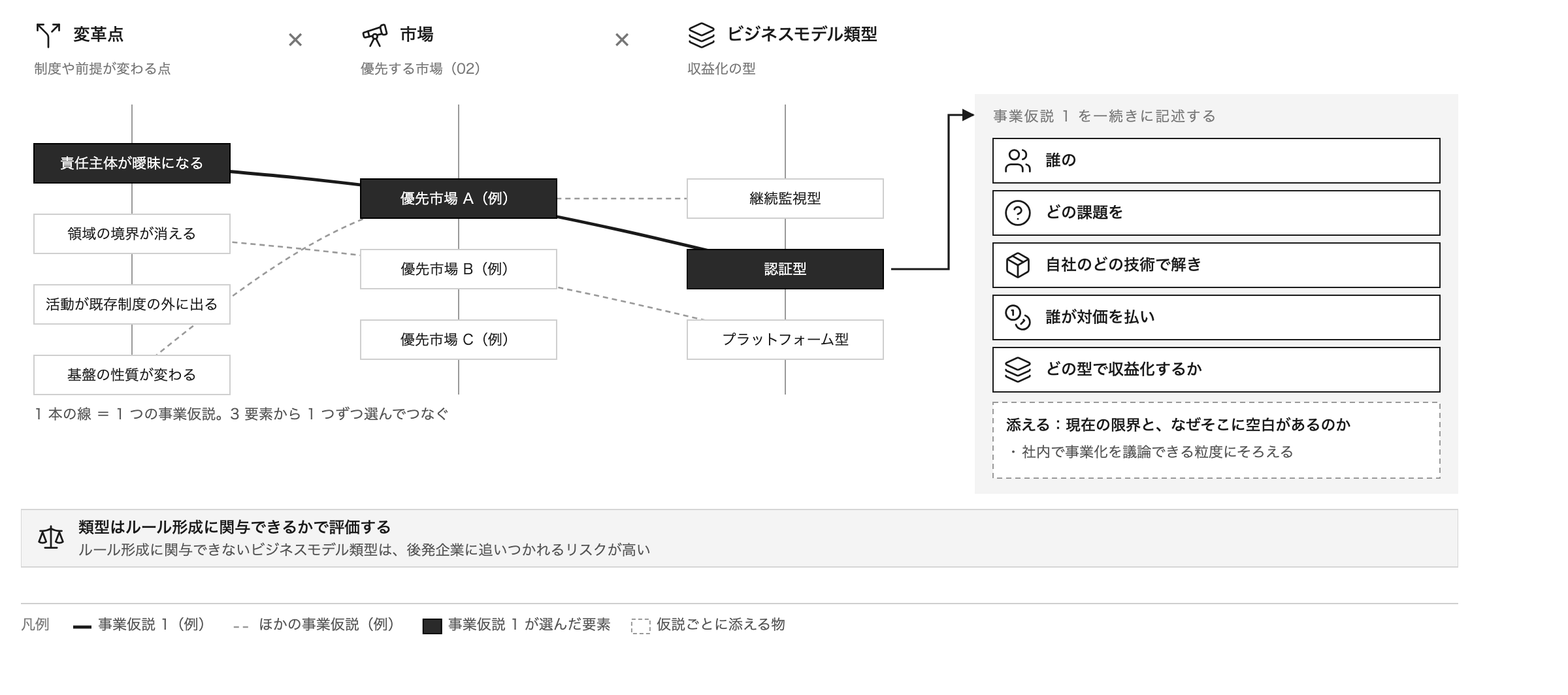This screenshot has height=695, width=1568.
Task: Select the 活動が既存制度の外に出る node
Action: click(132, 304)
